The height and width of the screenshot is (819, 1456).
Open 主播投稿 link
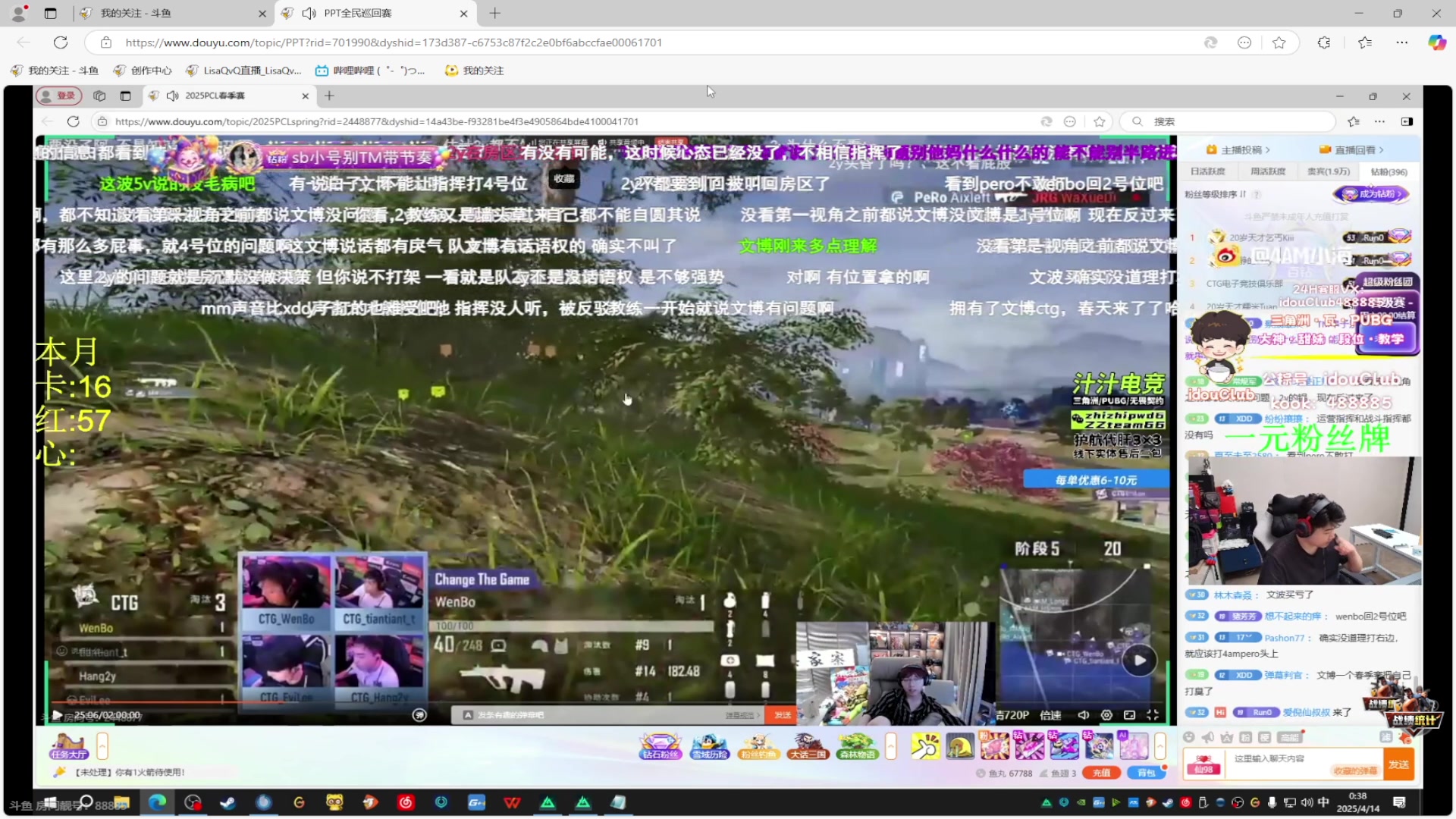tap(1238, 150)
